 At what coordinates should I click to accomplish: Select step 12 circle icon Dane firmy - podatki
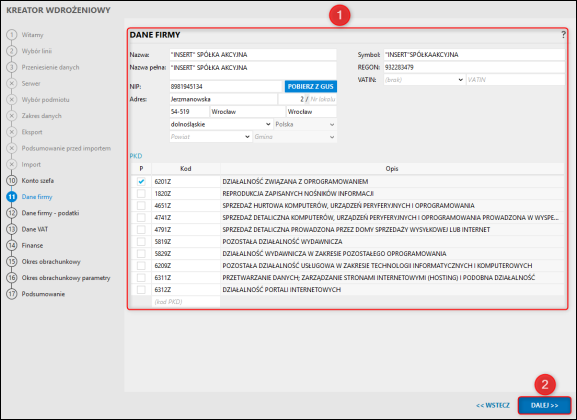coord(12,213)
